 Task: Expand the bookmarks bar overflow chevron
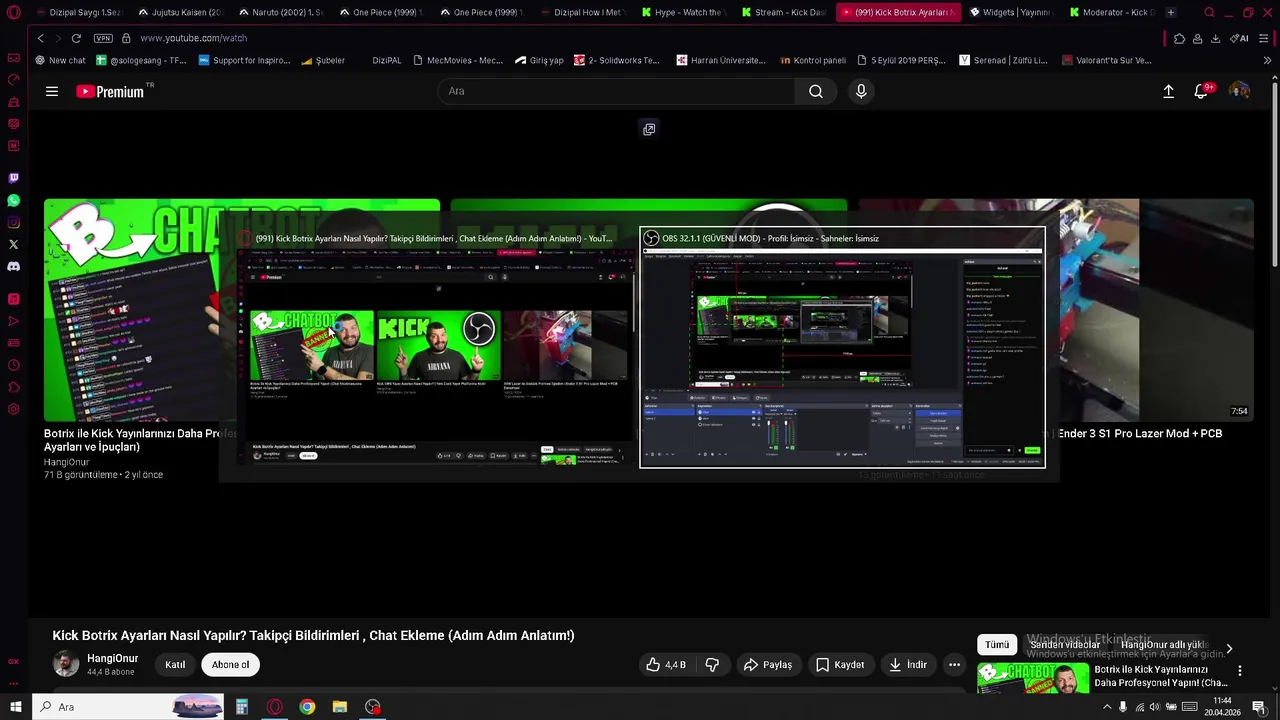click(x=1267, y=60)
